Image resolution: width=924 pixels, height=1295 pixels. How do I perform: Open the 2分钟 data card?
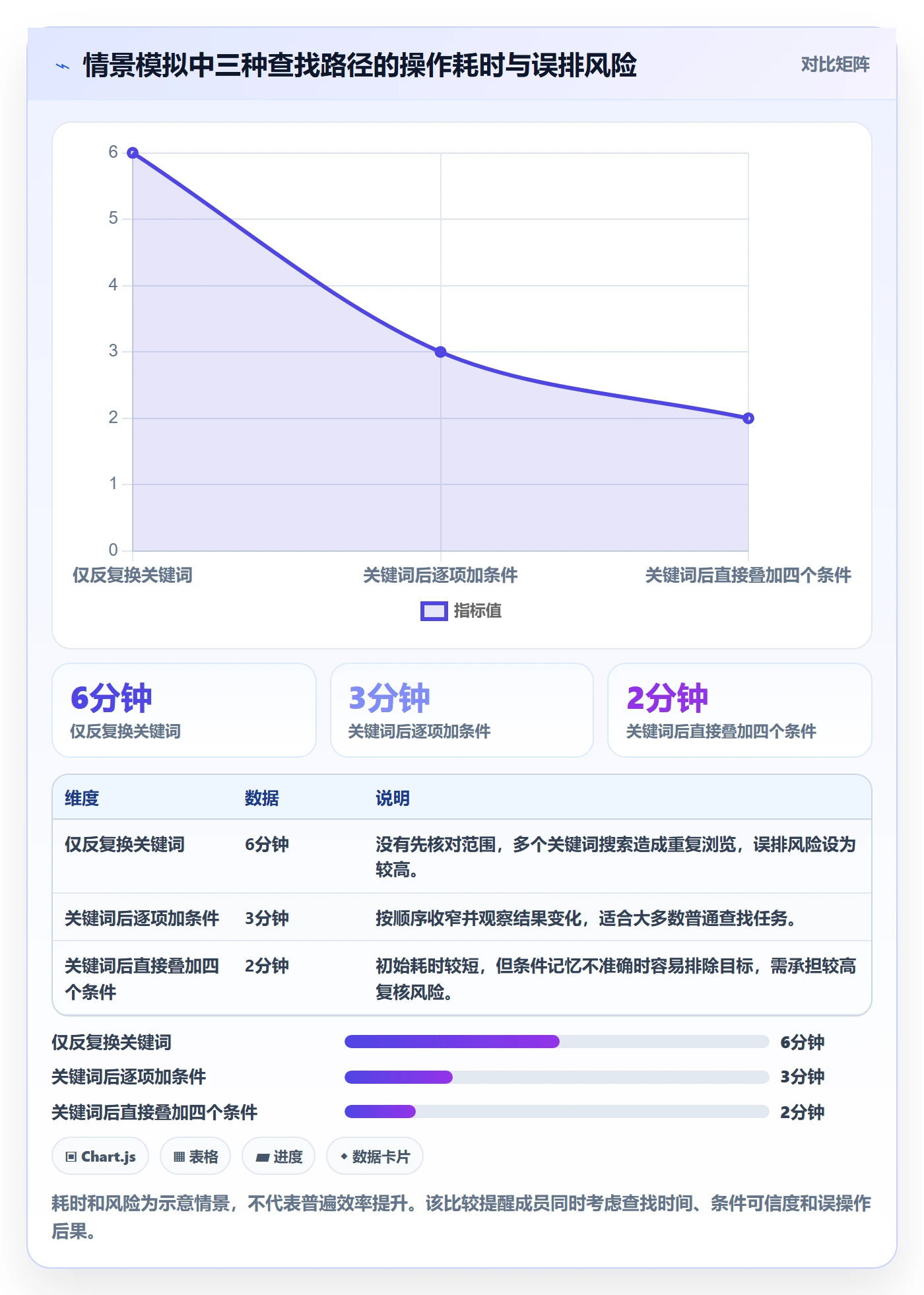coord(740,710)
